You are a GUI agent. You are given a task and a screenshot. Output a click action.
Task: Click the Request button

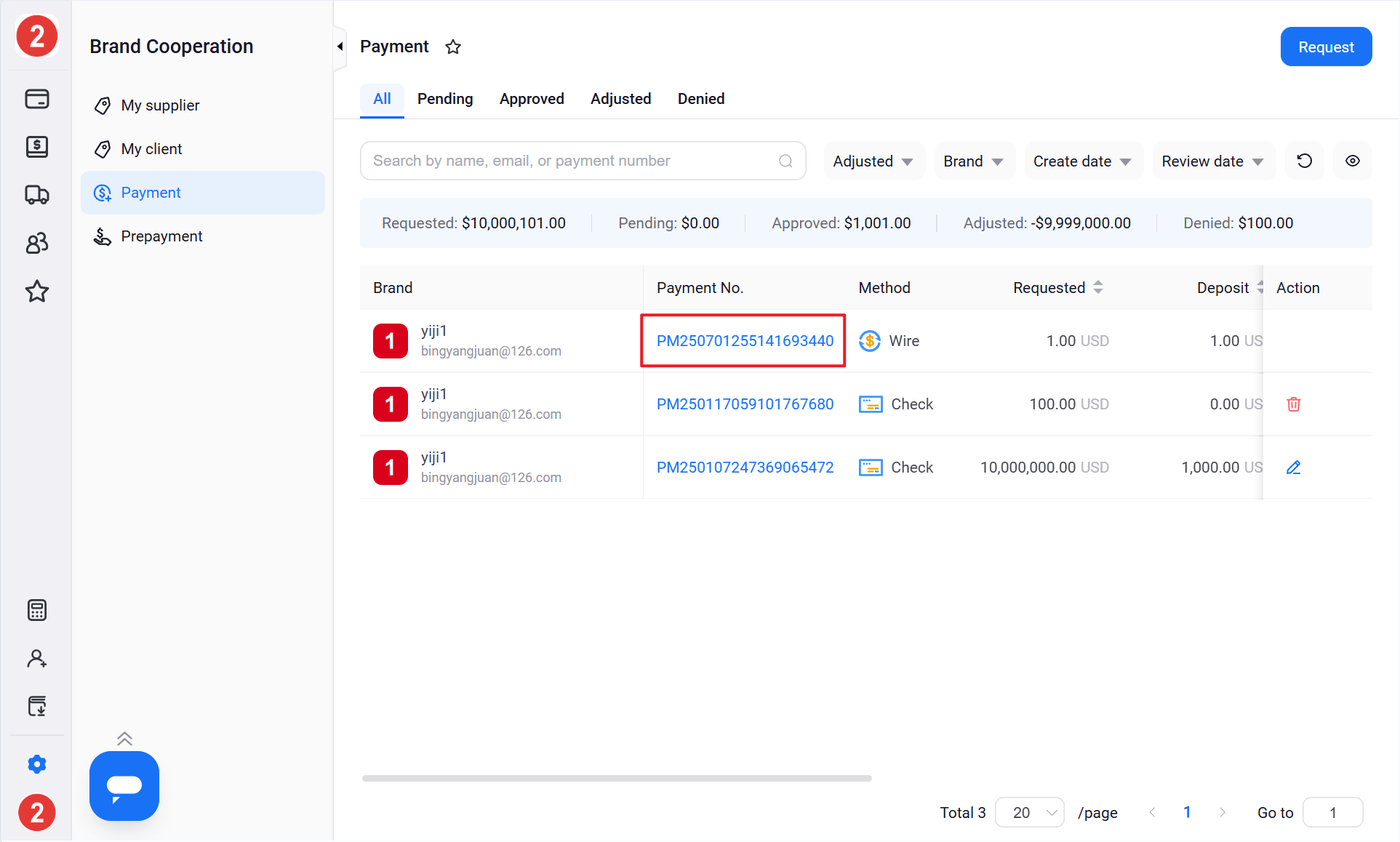1326,47
